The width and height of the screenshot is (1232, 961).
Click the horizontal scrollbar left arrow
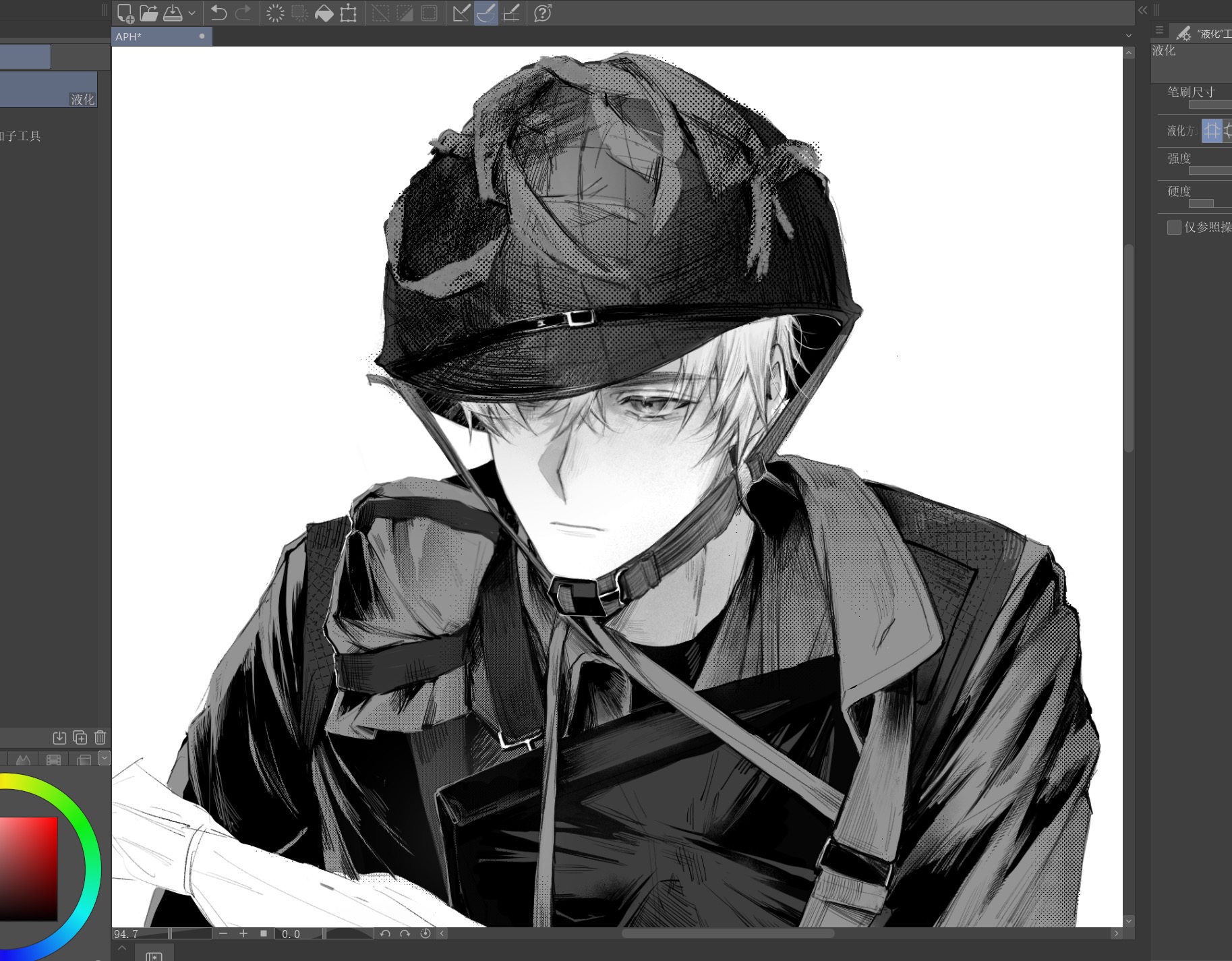click(x=442, y=933)
